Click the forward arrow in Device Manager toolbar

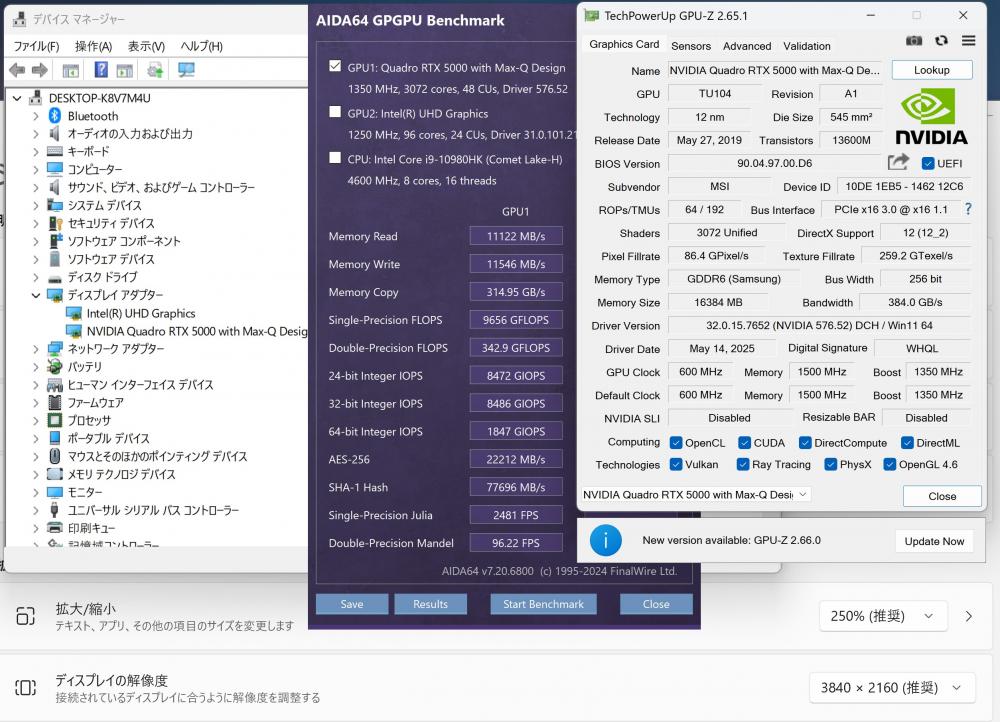click(40, 70)
